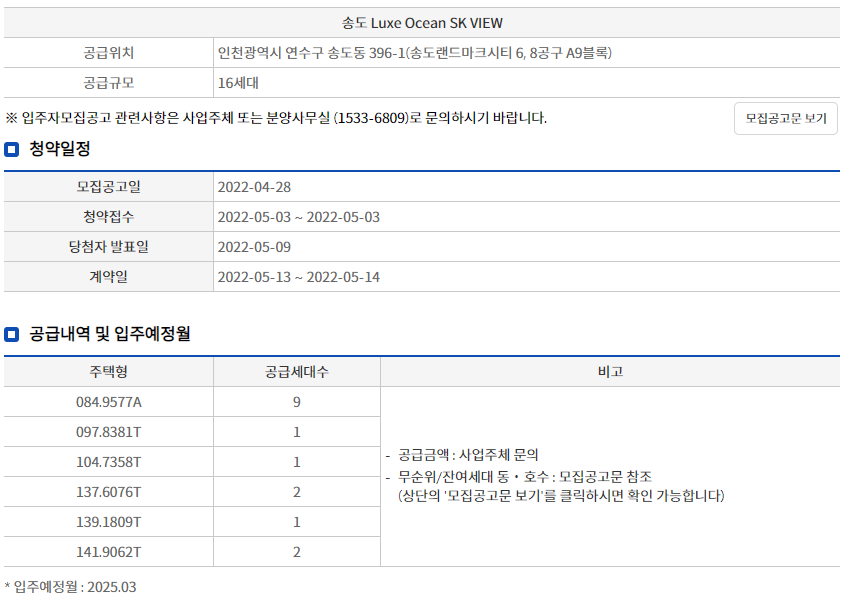Click the 청약일정 section bullet icon
Image resolution: width=845 pixels, height=606 pixels.
11,149
